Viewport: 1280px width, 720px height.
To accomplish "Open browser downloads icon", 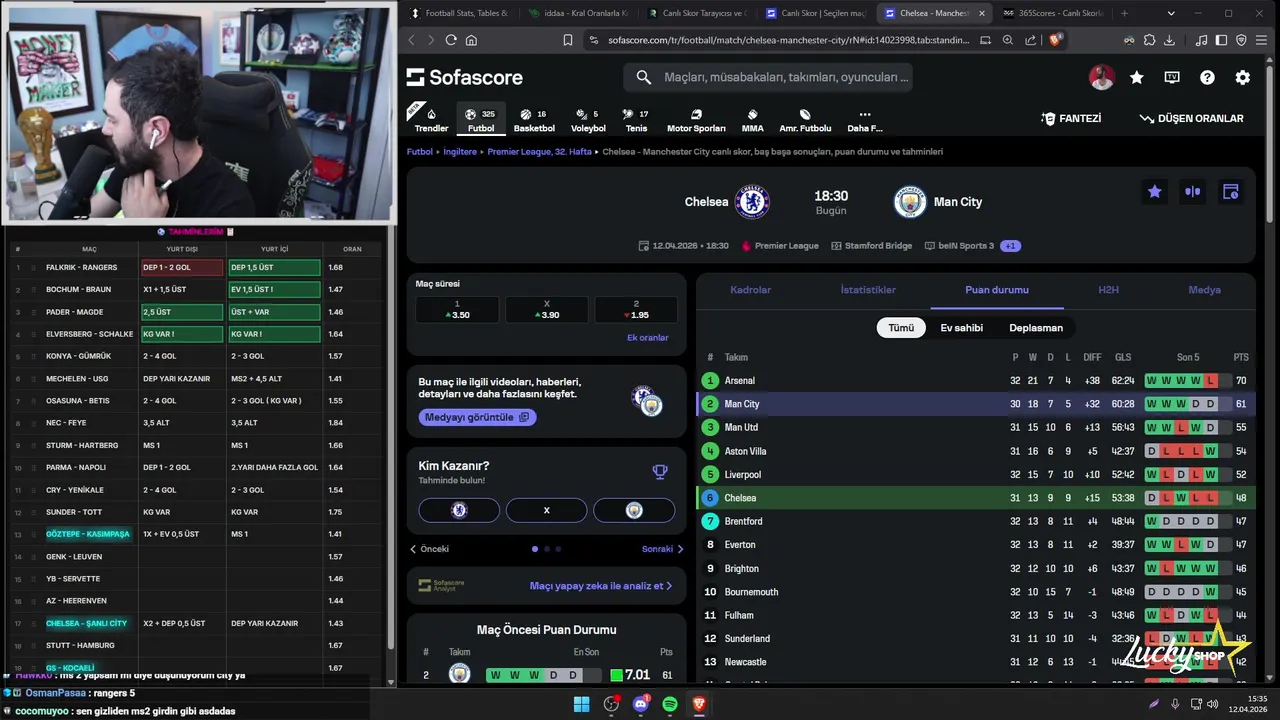I will [1170, 40].
